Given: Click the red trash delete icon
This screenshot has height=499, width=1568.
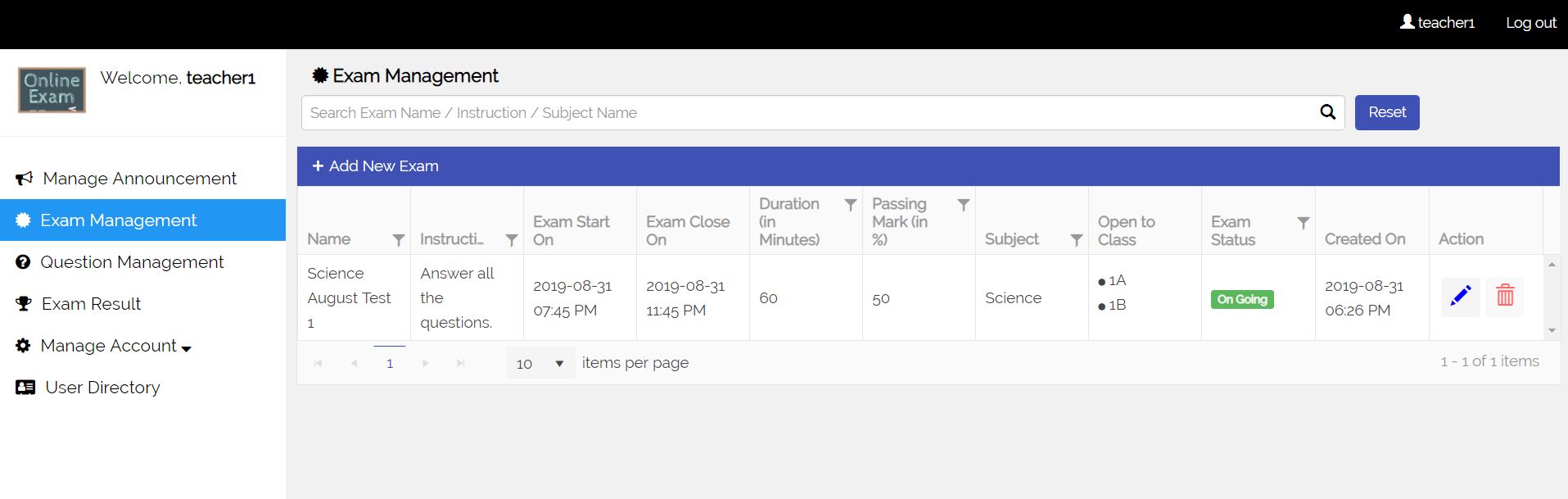Looking at the screenshot, I should tap(1505, 296).
